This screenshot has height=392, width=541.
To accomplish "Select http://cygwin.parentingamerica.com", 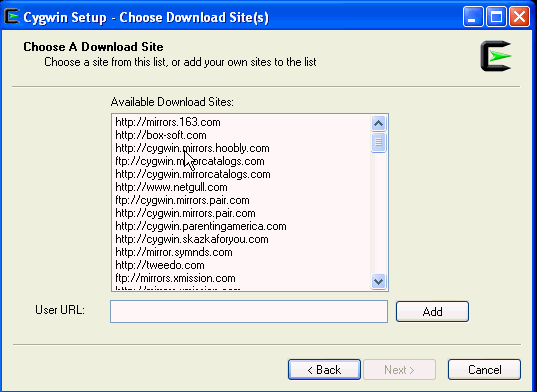I will click(x=201, y=226).
